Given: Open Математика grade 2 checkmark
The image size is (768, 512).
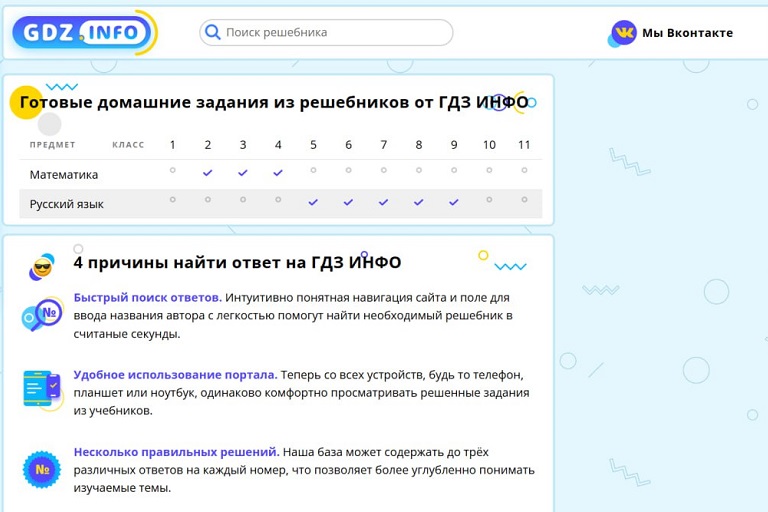Looking at the screenshot, I should (208, 173).
